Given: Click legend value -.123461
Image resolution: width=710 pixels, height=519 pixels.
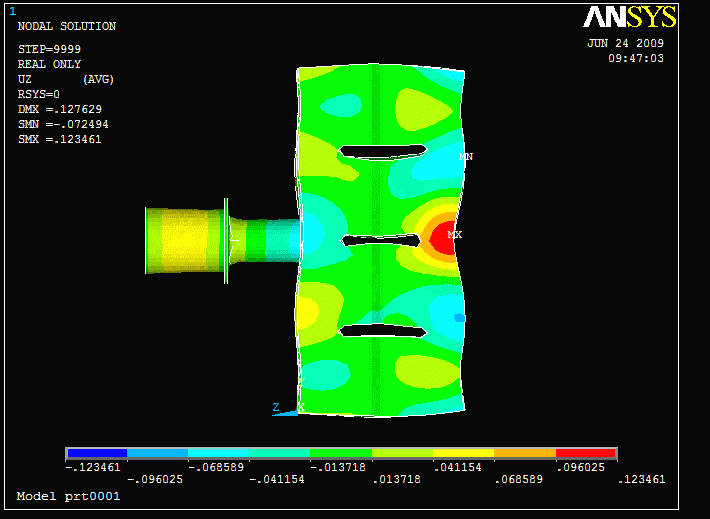Looking at the screenshot, I should click(x=93, y=467).
